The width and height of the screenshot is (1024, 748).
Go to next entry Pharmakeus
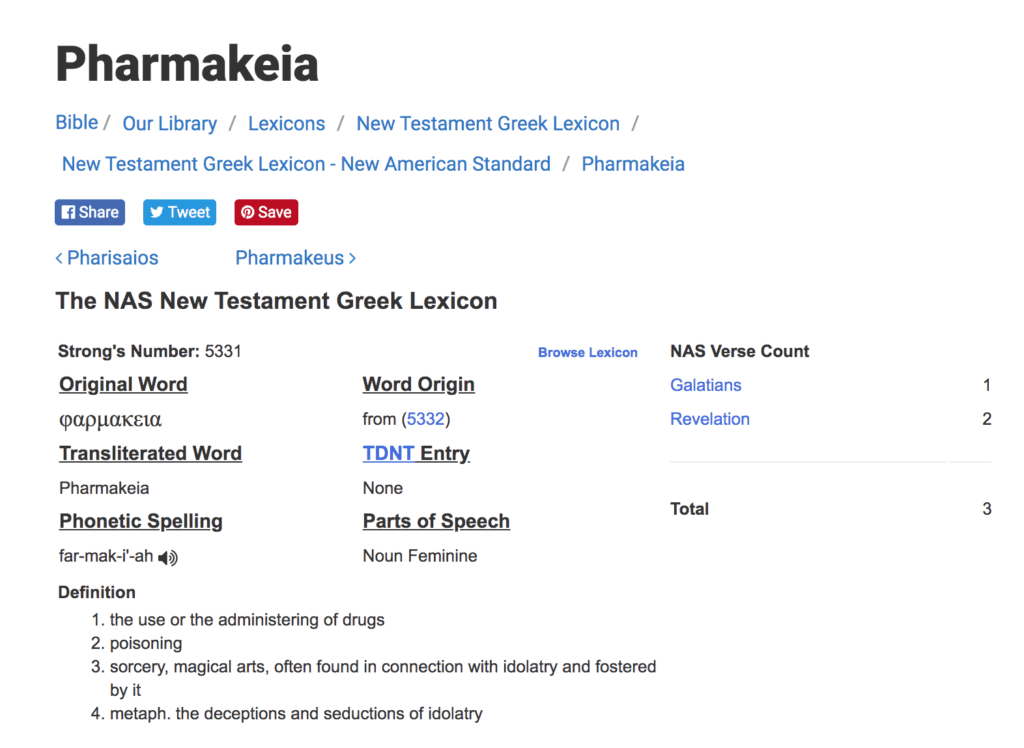tap(295, 258)
